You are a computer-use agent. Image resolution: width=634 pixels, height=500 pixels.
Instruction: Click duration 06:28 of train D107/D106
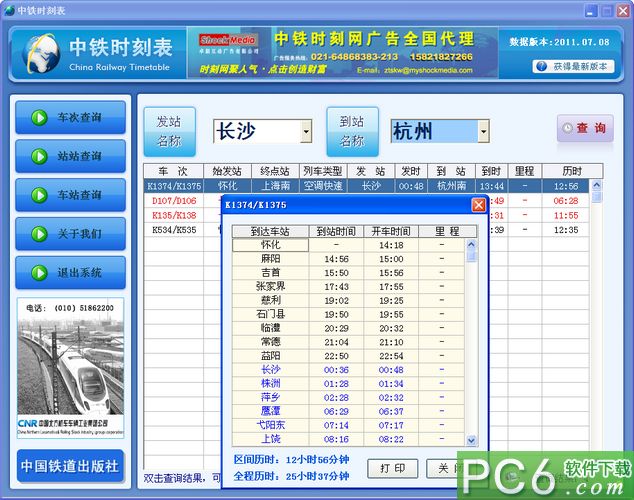tap(566, 200)
